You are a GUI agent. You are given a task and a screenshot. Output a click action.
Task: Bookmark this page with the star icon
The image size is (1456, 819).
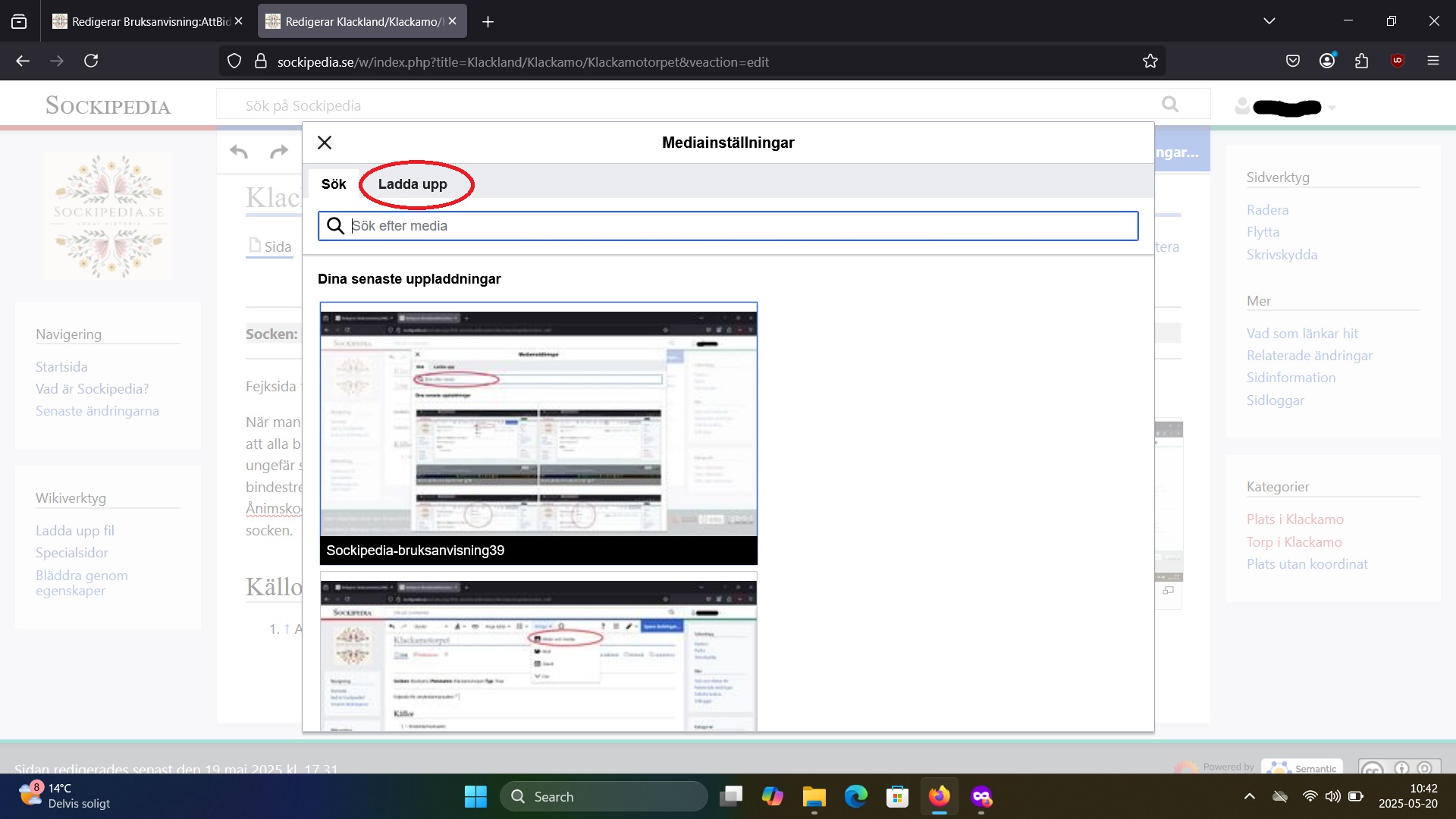click(x=1150, y=61)
